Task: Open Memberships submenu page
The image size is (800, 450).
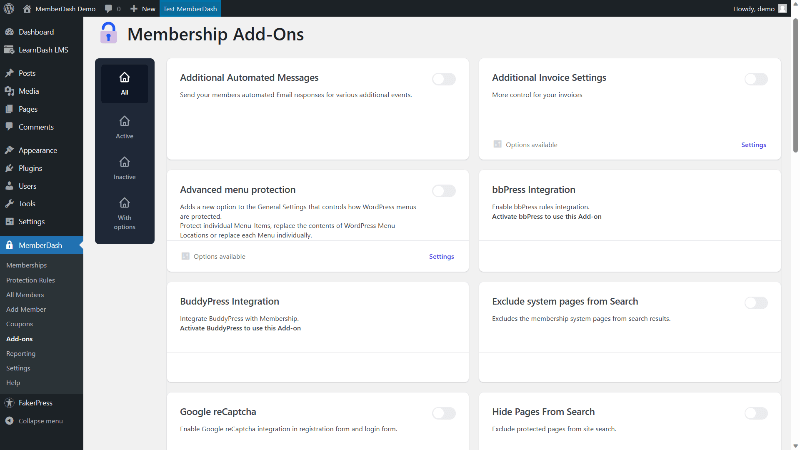Action: (27, 265)
